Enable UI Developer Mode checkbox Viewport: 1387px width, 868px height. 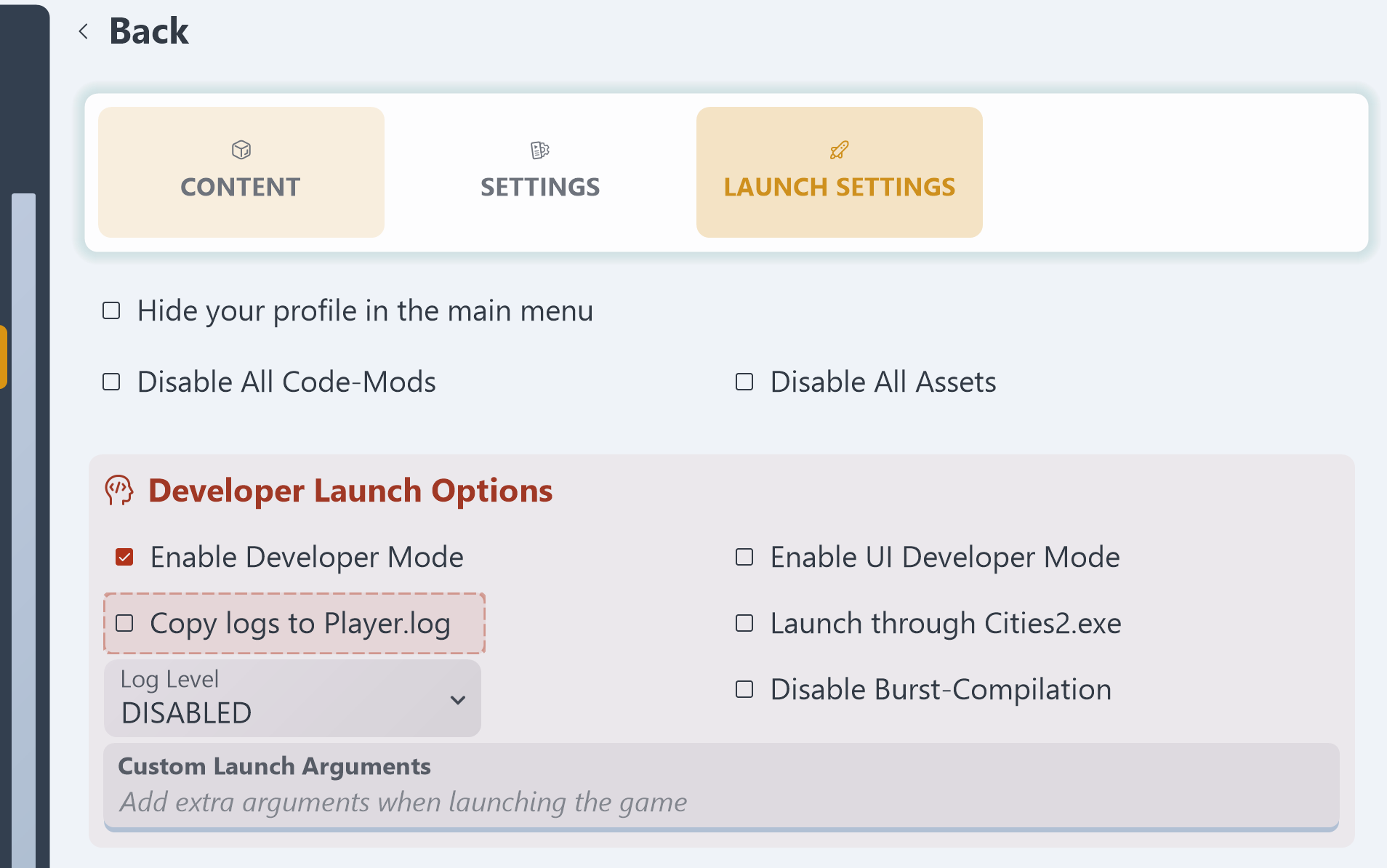pos(744,558)
